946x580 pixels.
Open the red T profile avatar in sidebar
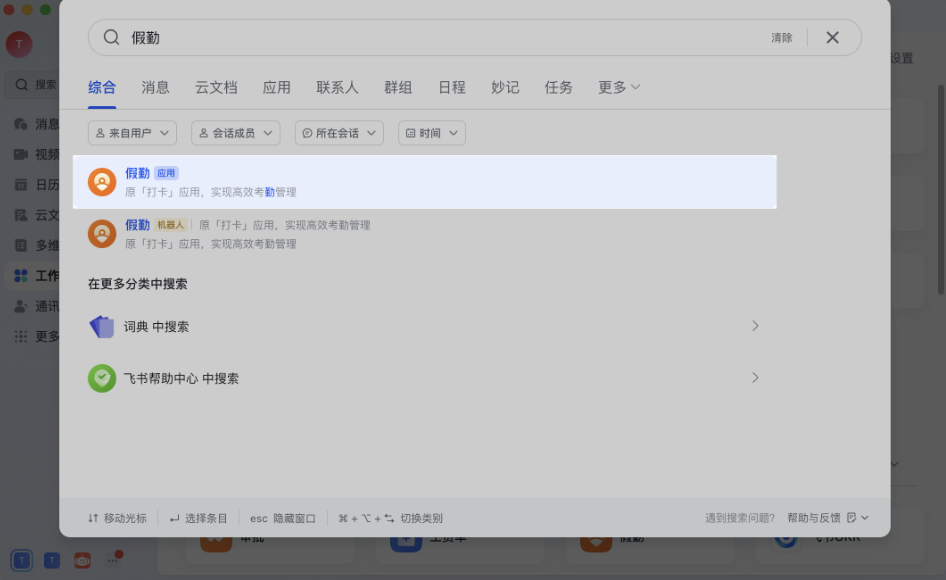point(19,45)
